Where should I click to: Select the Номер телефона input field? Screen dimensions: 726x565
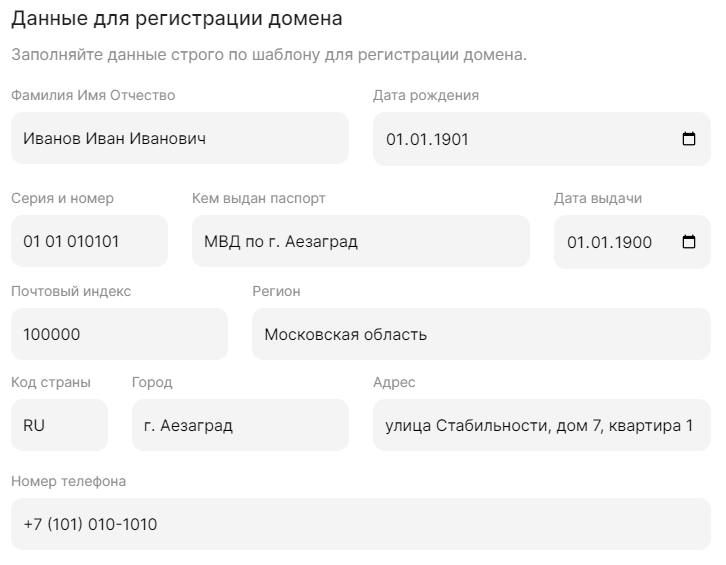coord(360,524)
